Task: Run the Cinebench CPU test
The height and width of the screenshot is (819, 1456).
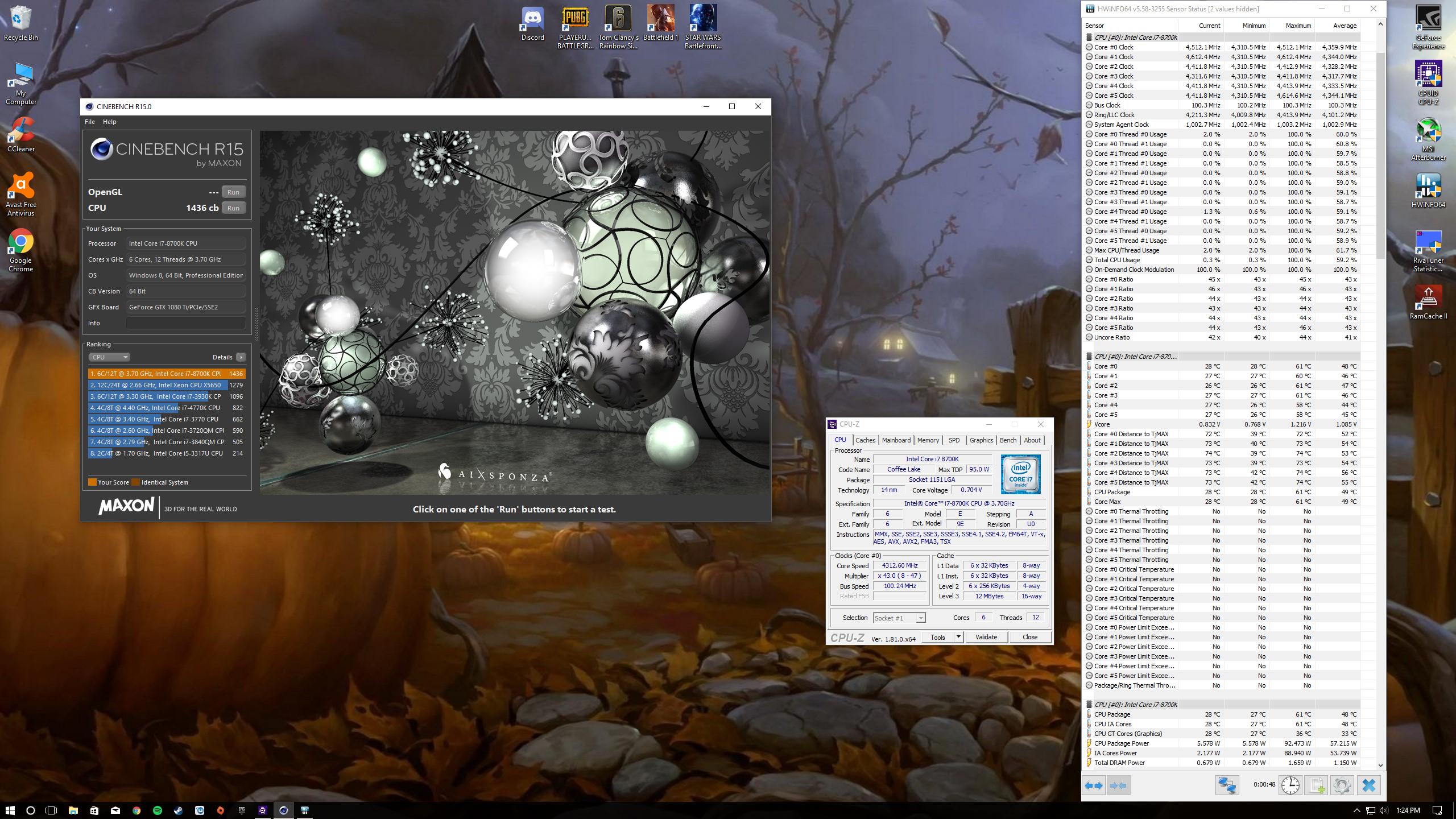Action: pyautogui.click(x=233, y=208)
